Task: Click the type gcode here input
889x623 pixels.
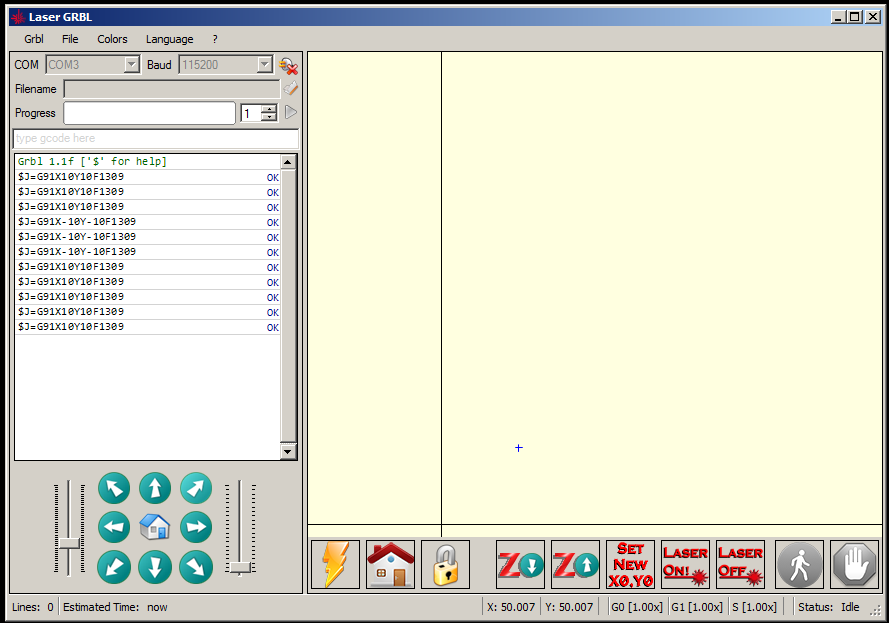Action: pyautogui.click(x=156, y=138)
